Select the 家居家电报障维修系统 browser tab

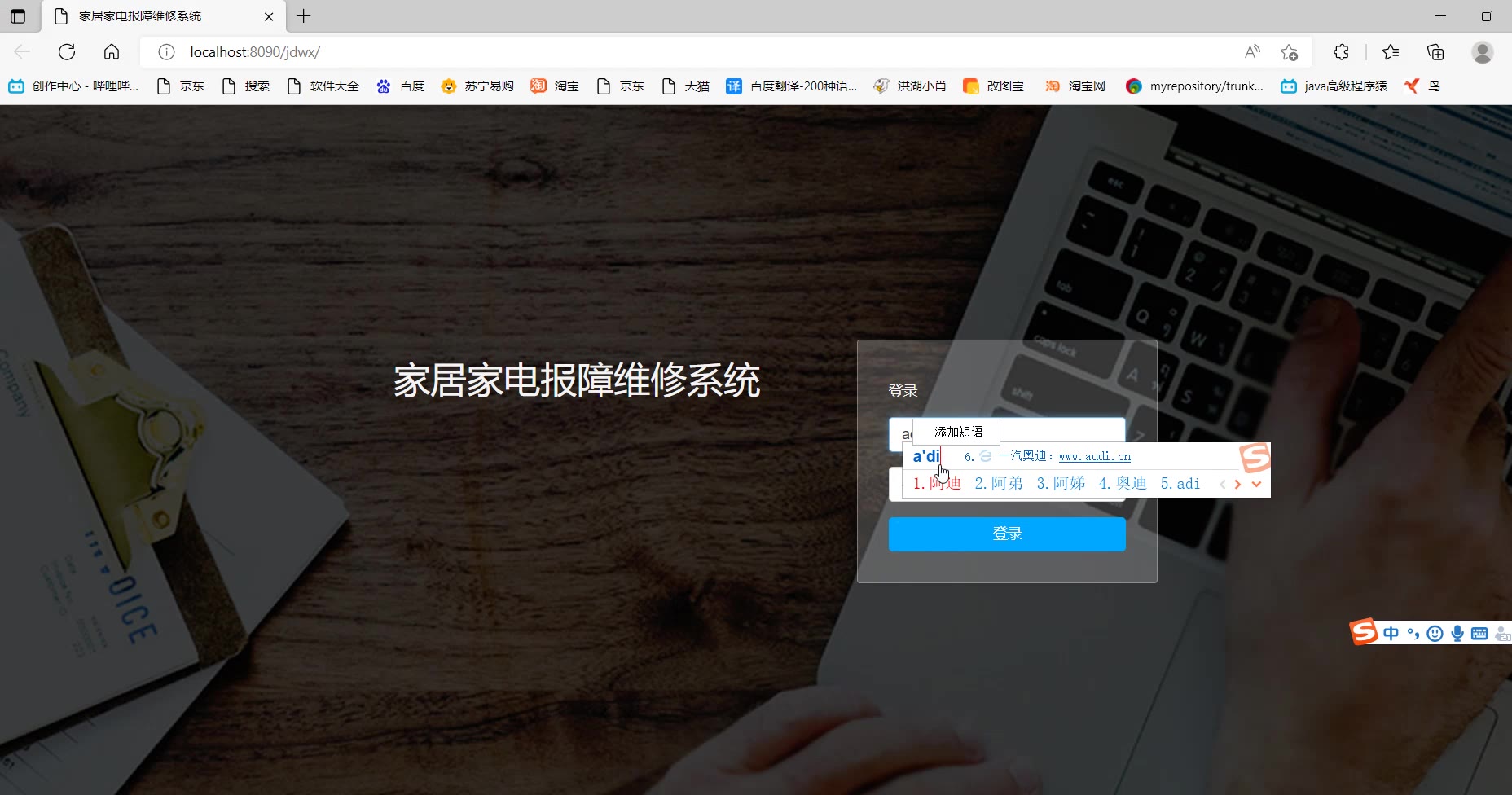tap(163, 16)
